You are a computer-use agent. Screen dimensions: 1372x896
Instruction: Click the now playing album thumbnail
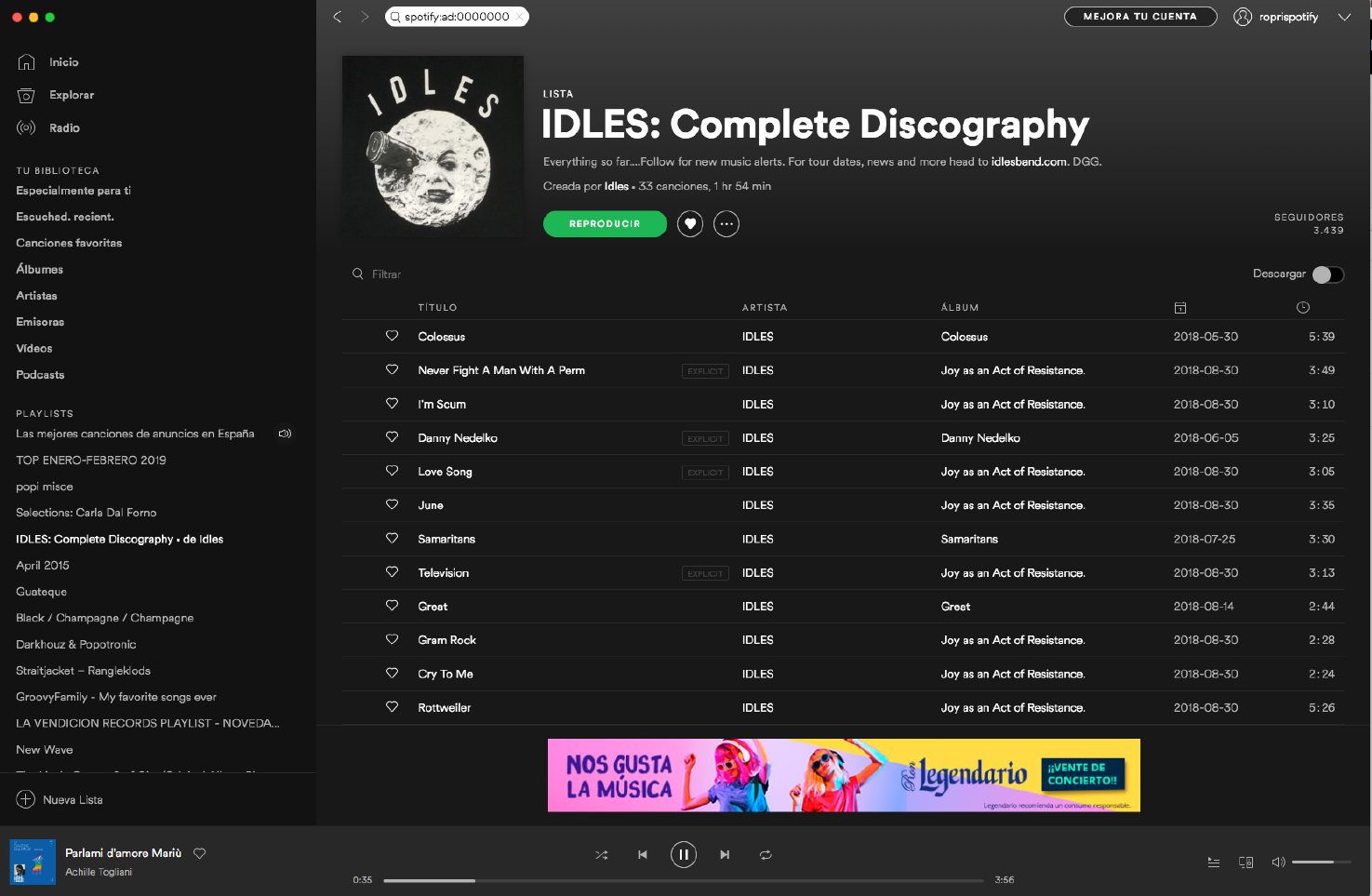coord(33,862)
